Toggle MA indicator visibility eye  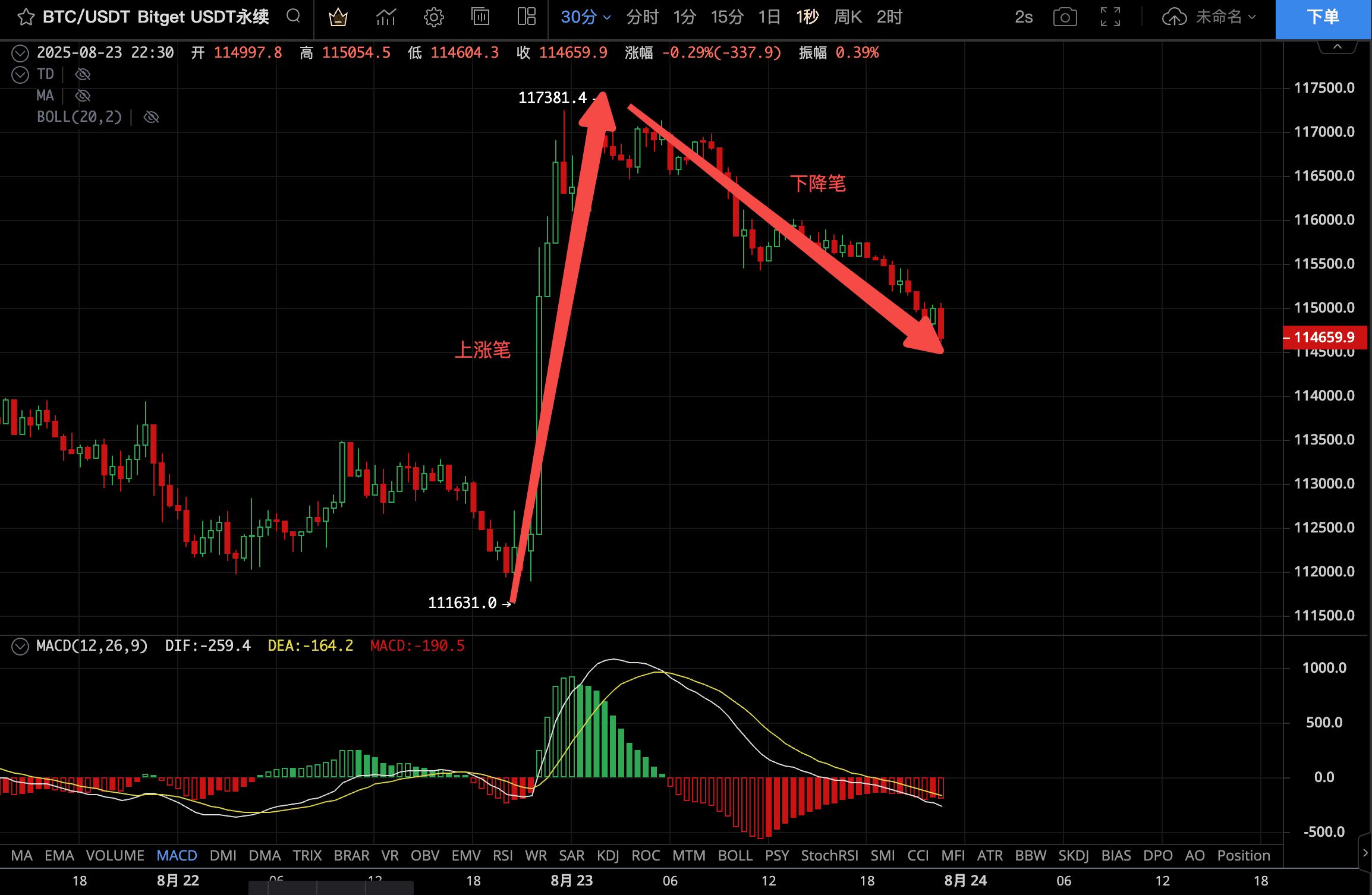coord(83,96)
